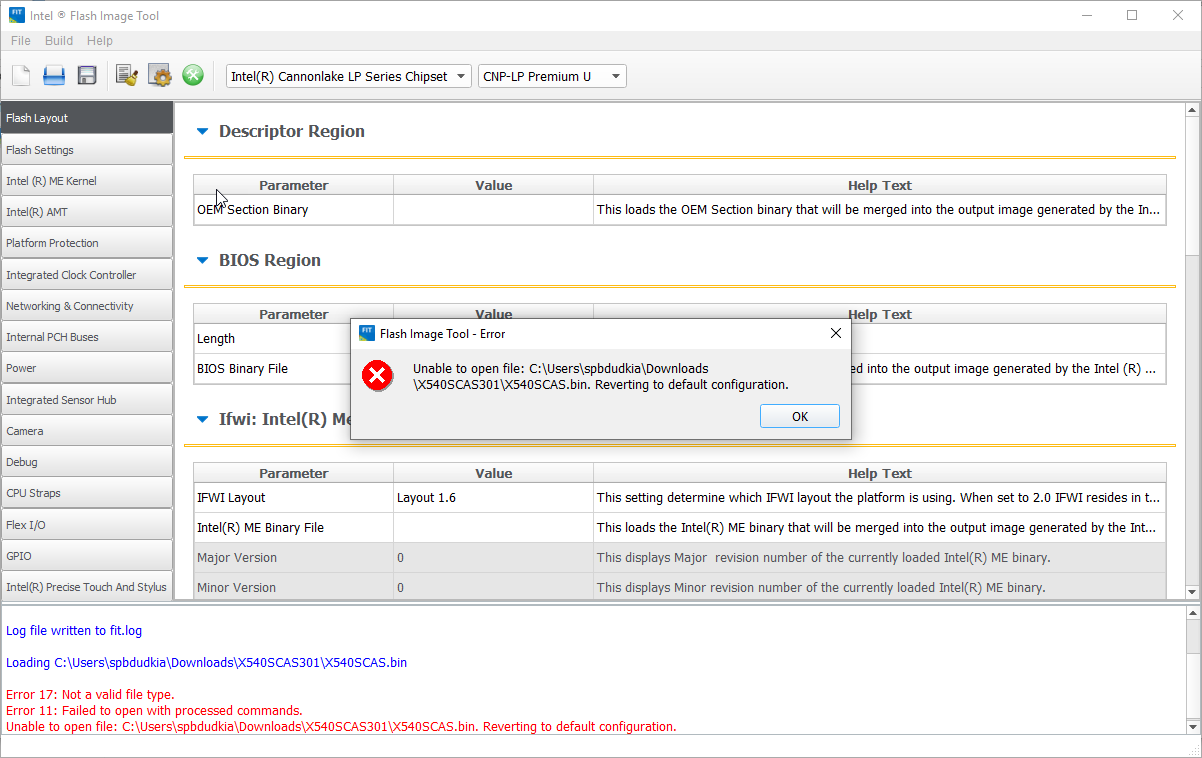The height and width of the screenshot is (758, 1202).
Task: Click the error dialog message text
Action: (601, 376)
